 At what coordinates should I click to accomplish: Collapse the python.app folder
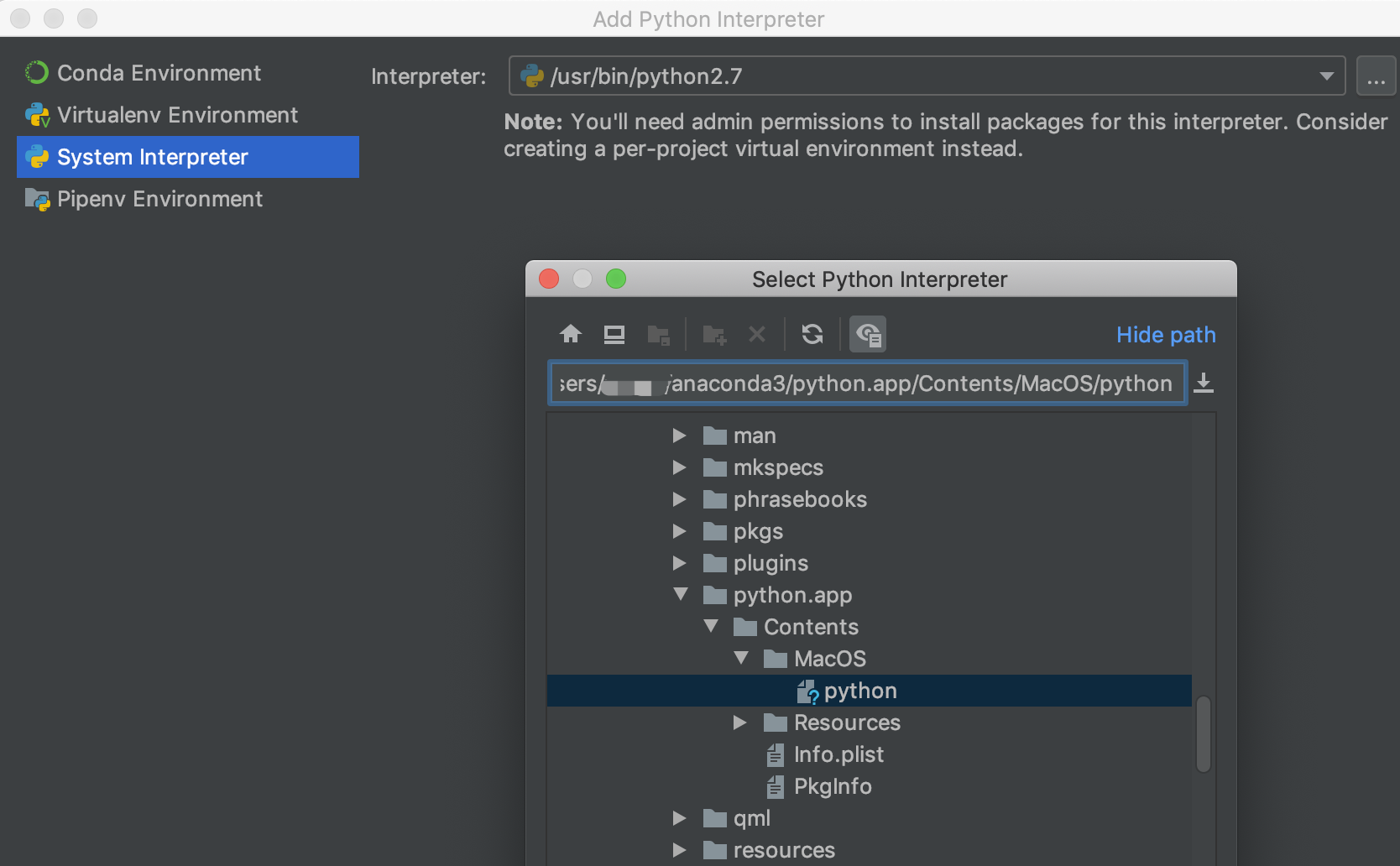point(681,594)
